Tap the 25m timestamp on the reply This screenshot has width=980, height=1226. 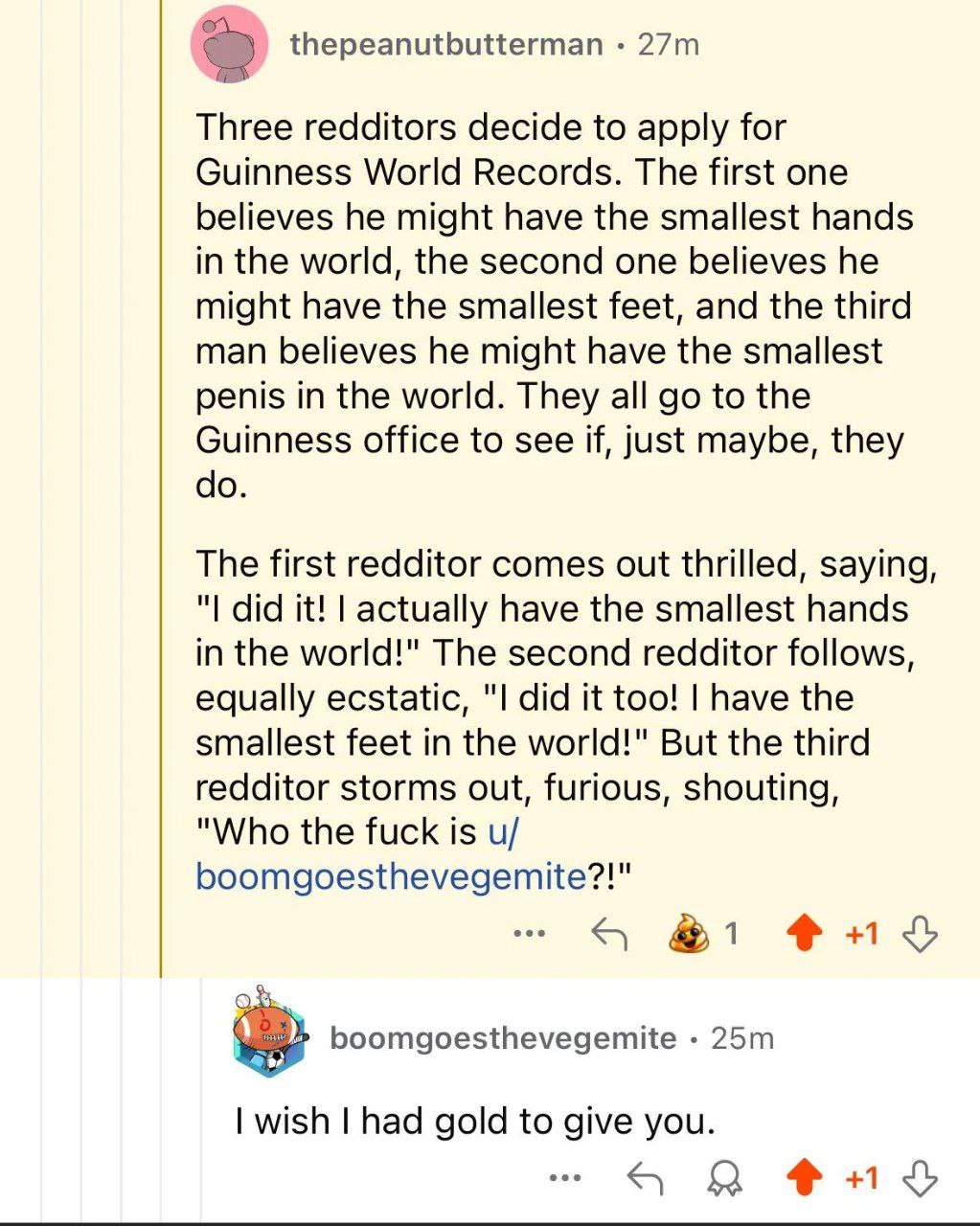tap(741, 1038)
